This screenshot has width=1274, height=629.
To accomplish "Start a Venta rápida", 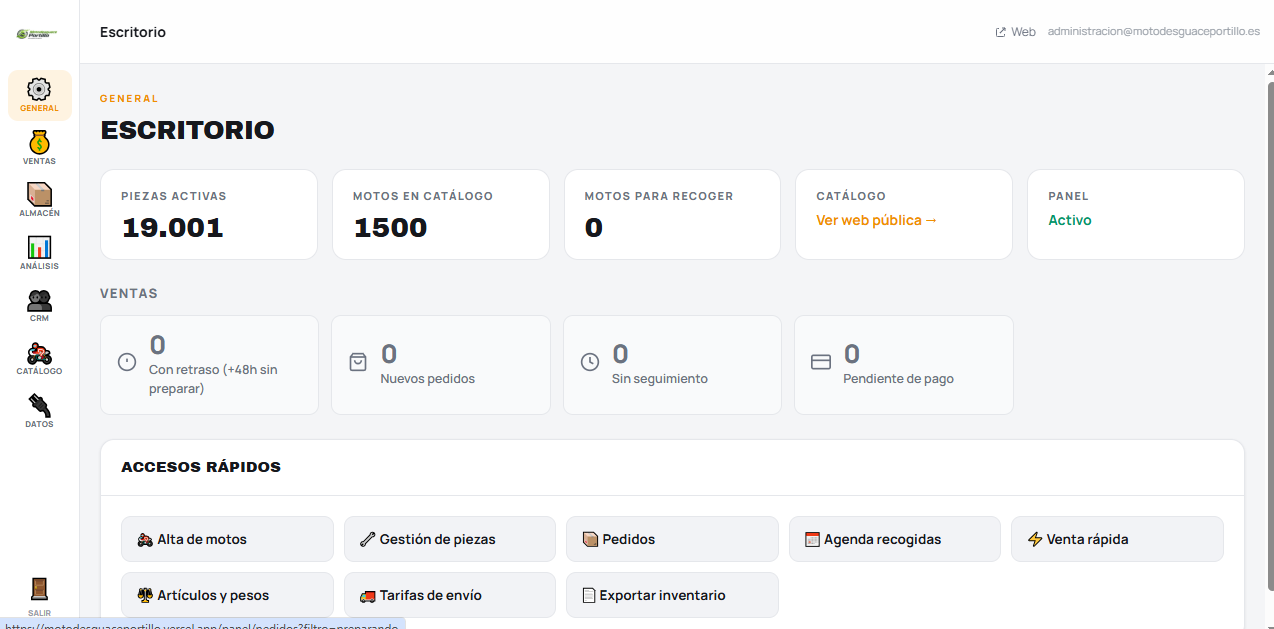I will (x=1117, y=539).
